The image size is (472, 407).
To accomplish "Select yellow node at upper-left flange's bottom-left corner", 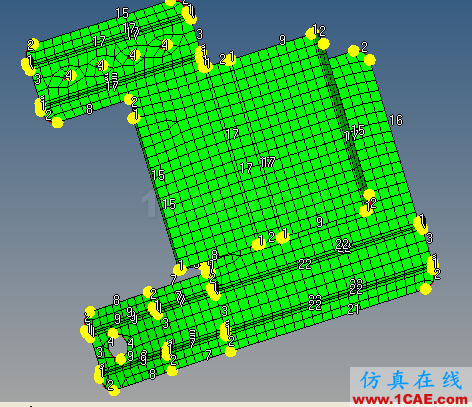I will pyautogui.click(x=58, y=122).
